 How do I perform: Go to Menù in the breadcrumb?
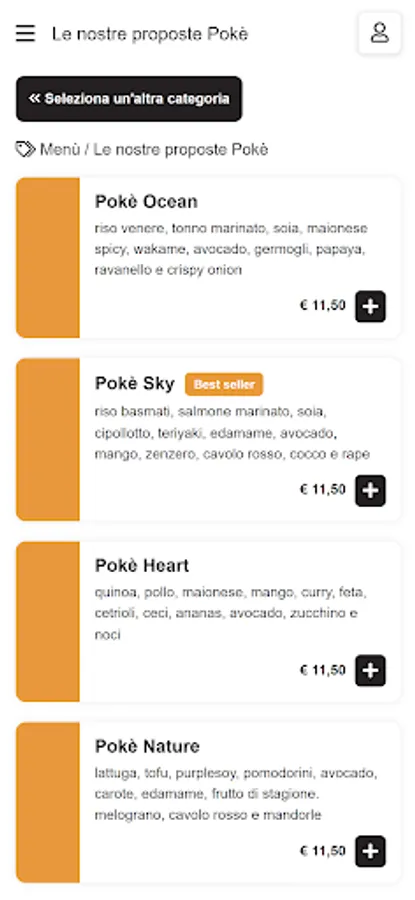coord(60,150)
